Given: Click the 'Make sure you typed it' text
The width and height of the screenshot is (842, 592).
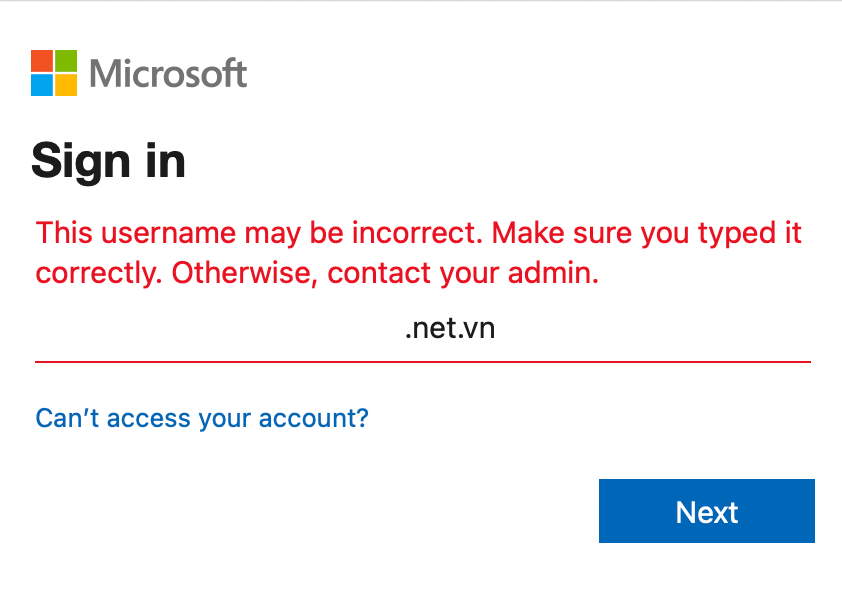Looking at the screenshot, I should (x=647, y=234).
